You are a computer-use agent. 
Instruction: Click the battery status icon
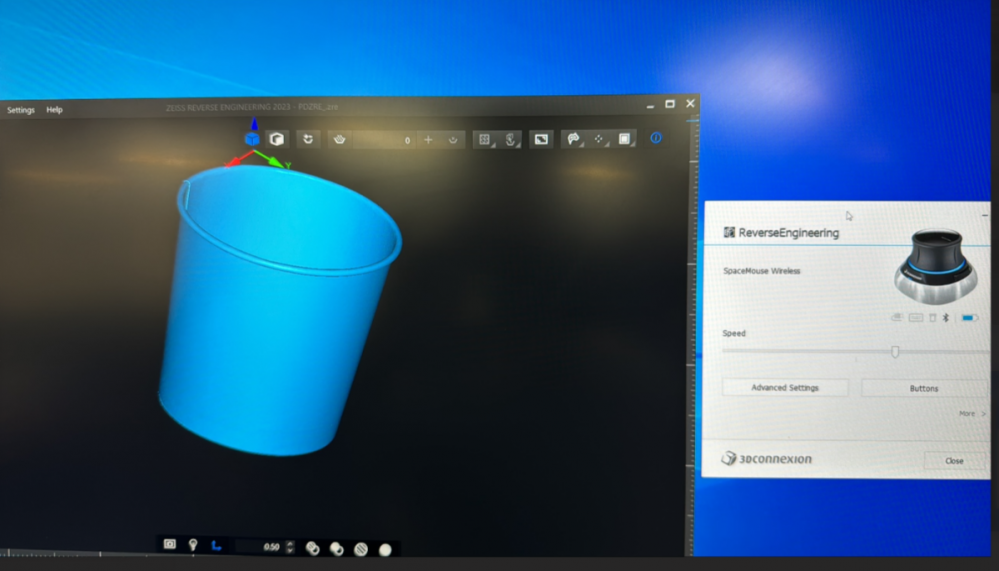point(968,318)
